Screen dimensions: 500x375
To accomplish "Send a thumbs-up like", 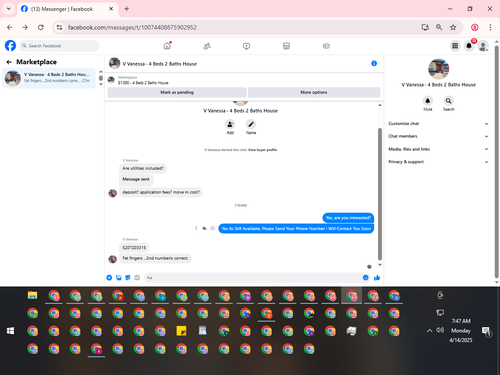I will coord(377,278).
